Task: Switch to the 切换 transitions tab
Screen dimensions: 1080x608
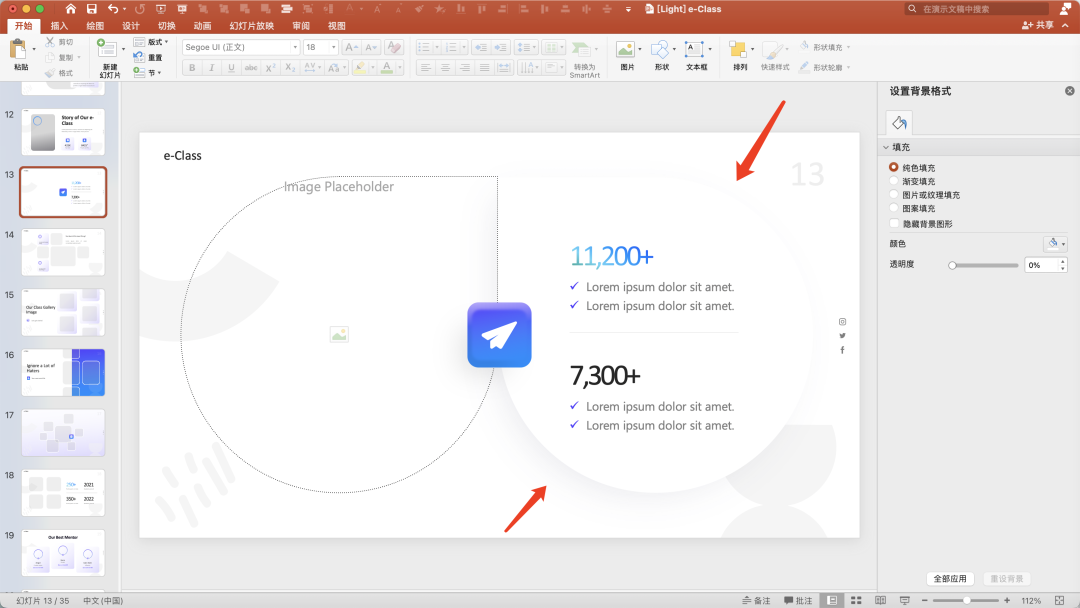Action: 167,25
